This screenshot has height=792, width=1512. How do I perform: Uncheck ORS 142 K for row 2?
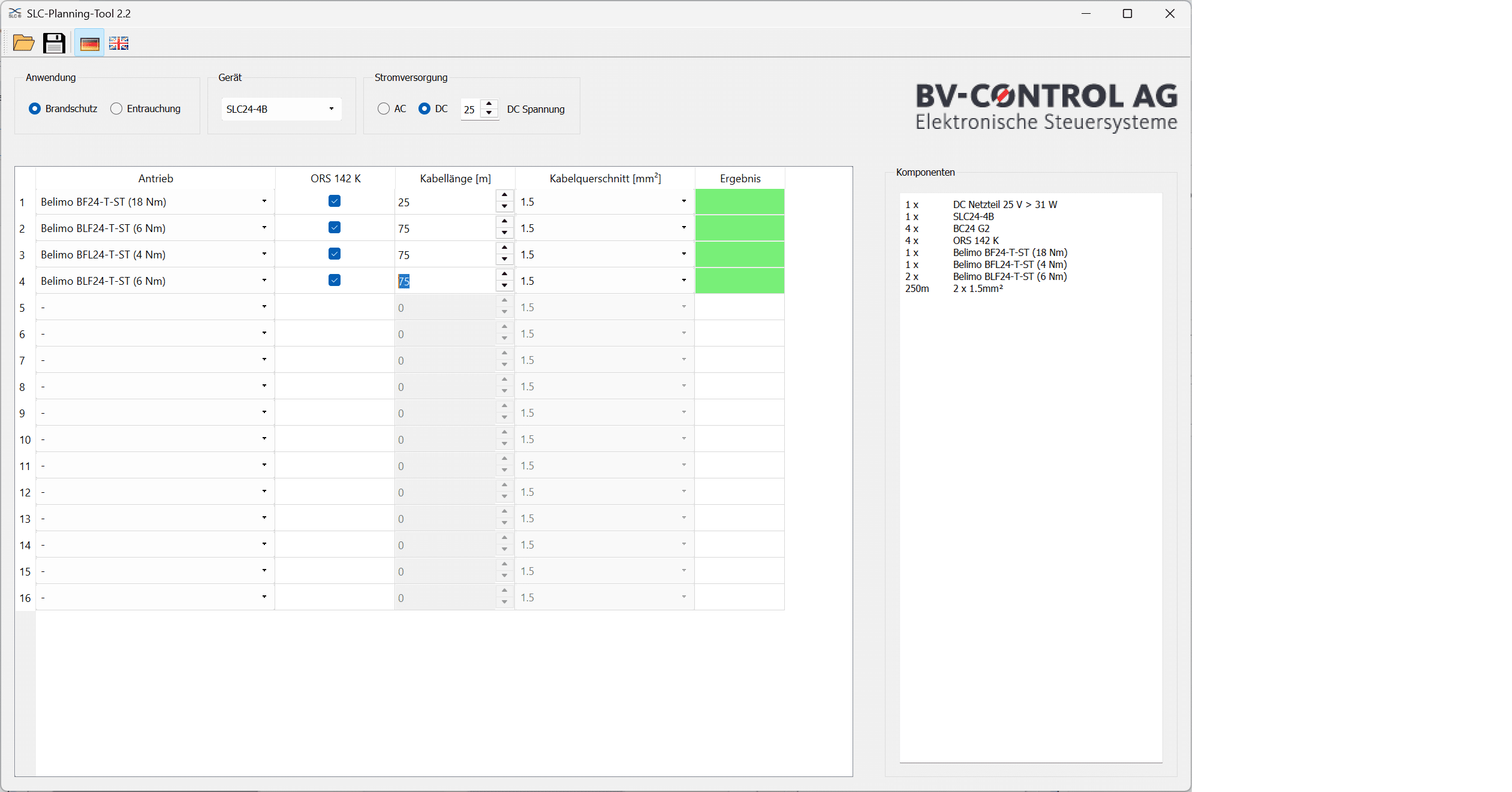coord(335,228)
